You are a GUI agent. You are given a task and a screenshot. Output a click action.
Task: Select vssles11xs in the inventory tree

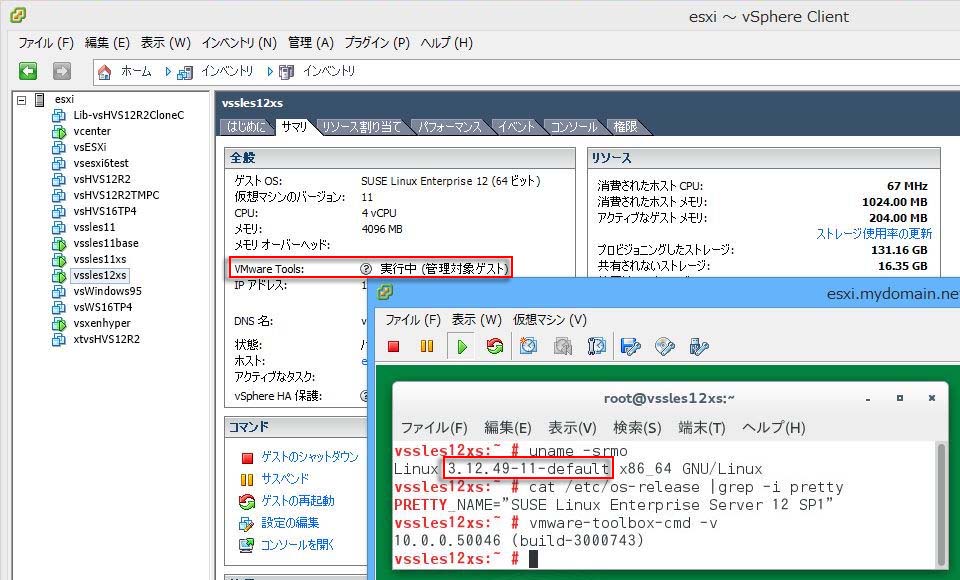(100, 259)
